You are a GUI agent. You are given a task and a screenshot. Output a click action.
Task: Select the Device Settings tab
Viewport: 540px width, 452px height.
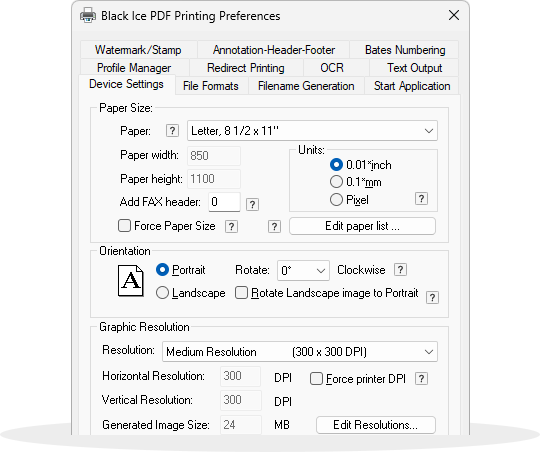click(x=126, y=84)
